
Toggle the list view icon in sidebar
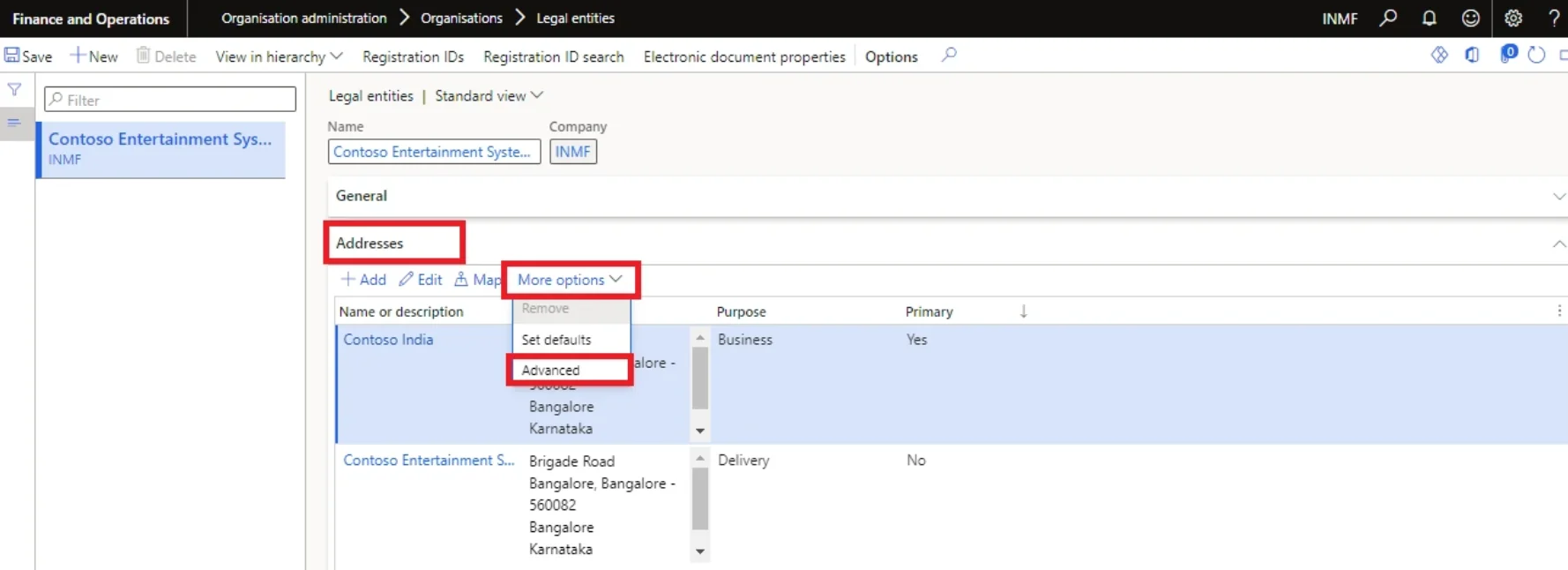[x=14, y=123]
